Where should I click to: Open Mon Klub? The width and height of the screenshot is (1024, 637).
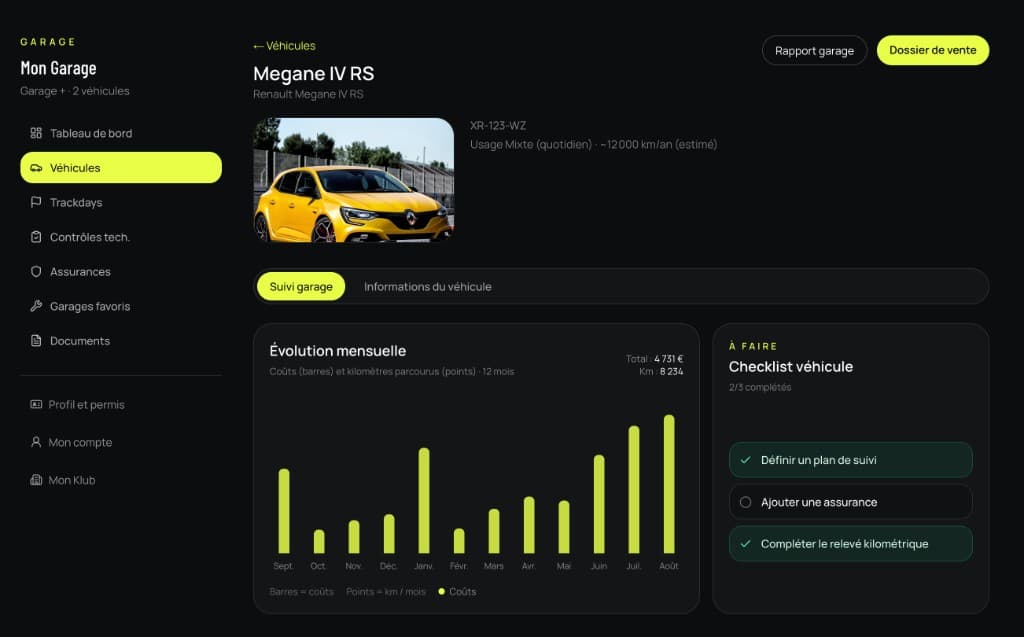pos(121,480)
